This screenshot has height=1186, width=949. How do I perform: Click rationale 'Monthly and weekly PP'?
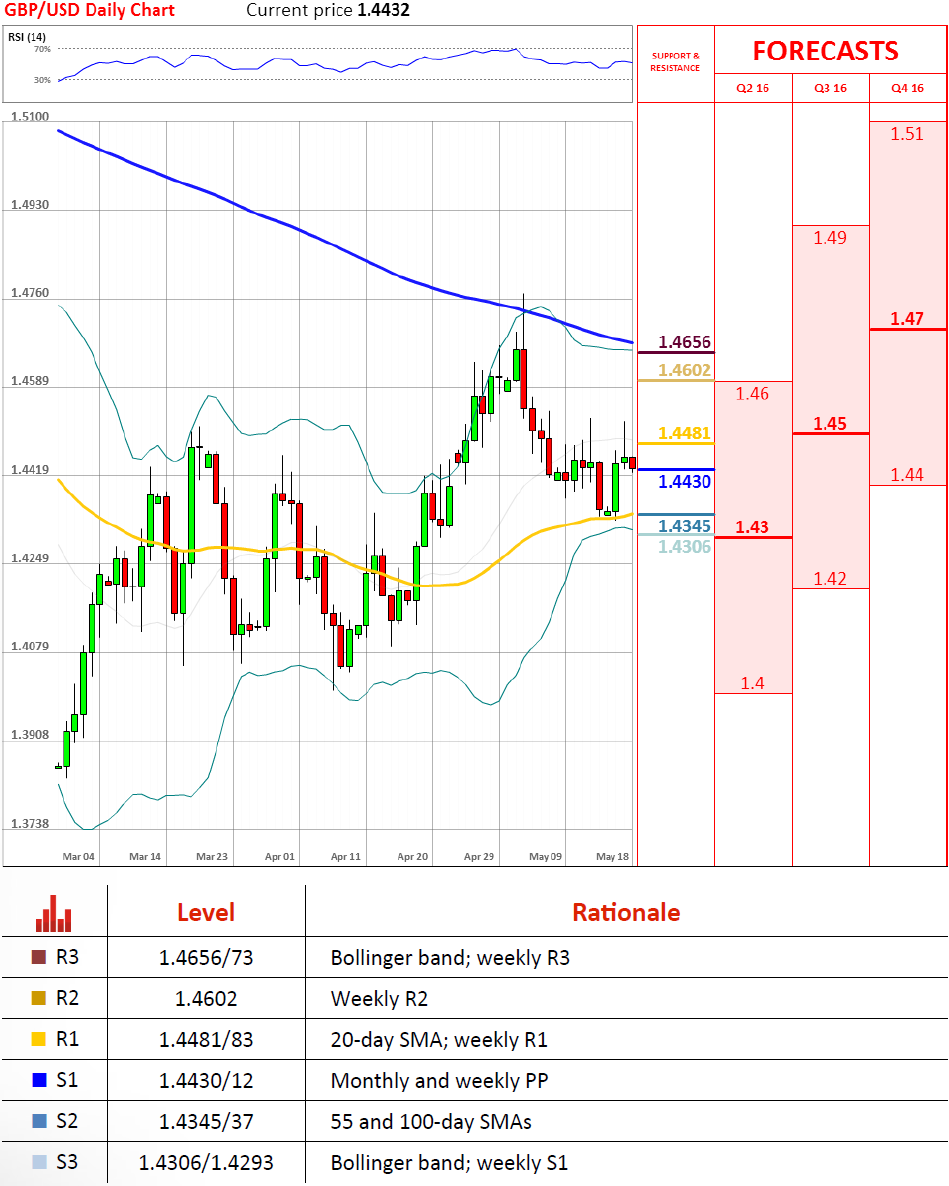tap(439, 1080)
